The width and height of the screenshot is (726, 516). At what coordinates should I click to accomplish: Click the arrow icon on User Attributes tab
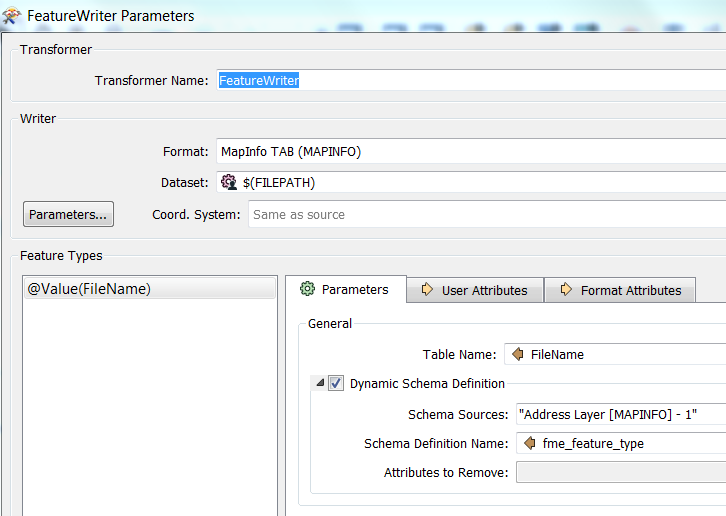427,289
